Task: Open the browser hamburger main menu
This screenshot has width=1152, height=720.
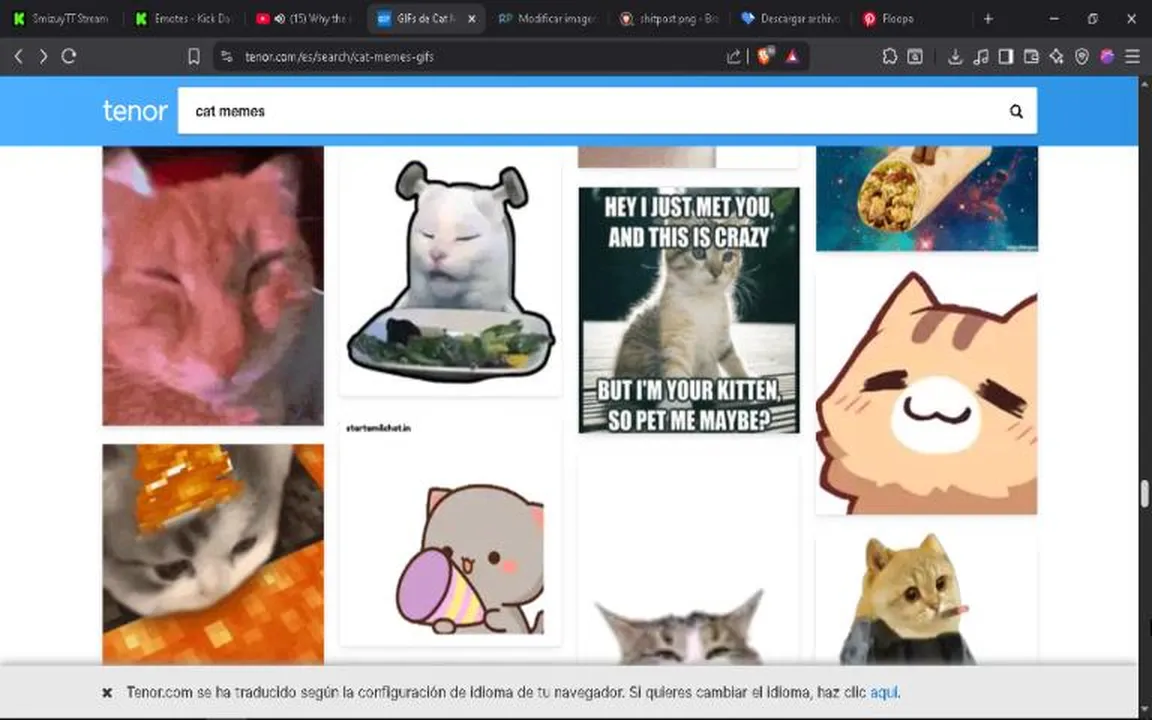Action: pyautogui.click(x=1132, y=57)
